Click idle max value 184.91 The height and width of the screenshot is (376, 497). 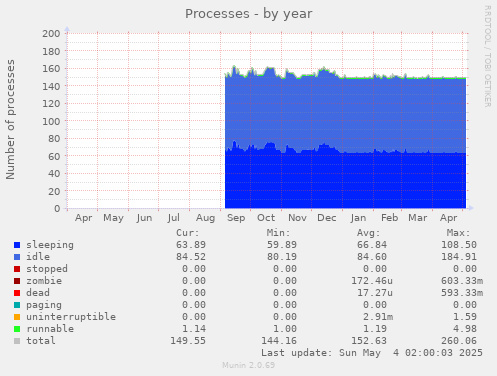pos(459,257)
